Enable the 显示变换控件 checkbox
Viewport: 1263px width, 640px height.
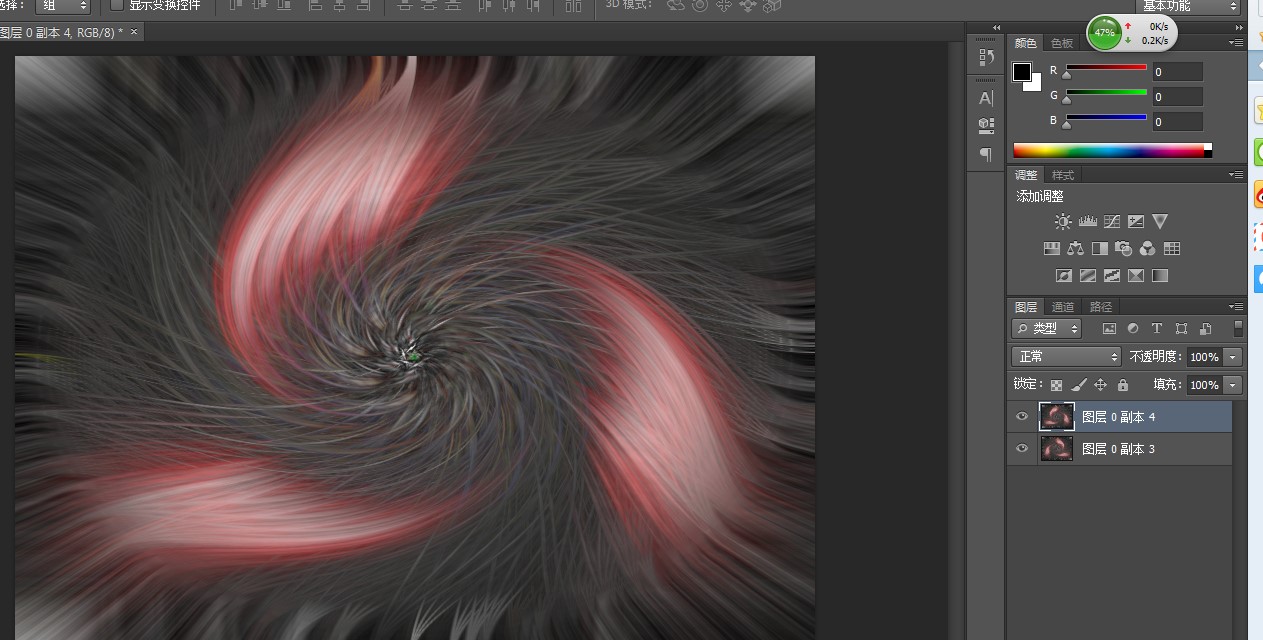(117, 5)
